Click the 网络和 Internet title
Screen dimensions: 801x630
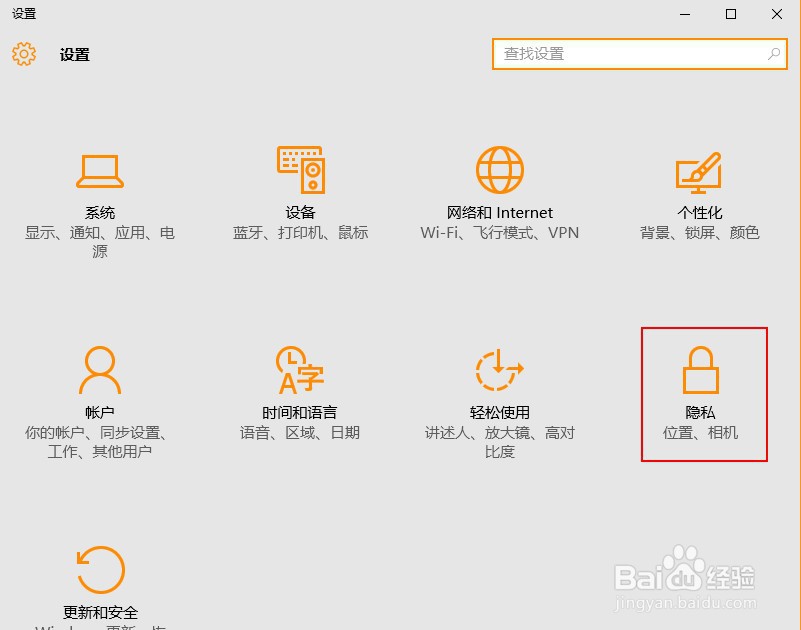[500, 213]
